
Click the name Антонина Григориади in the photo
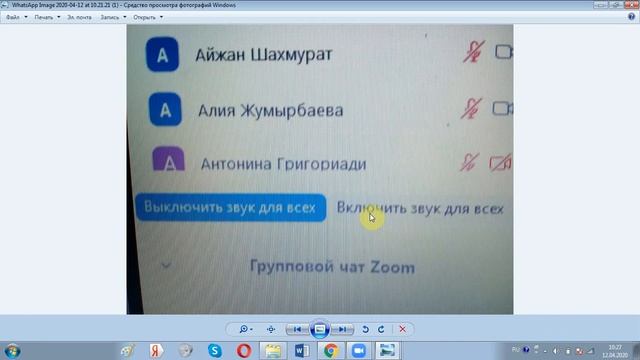click(283, 164)
